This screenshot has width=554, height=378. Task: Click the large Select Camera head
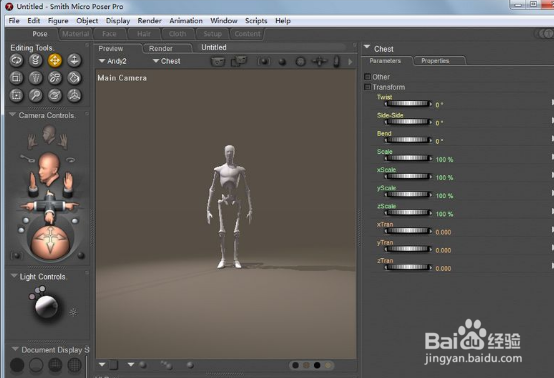click(48, 169)
